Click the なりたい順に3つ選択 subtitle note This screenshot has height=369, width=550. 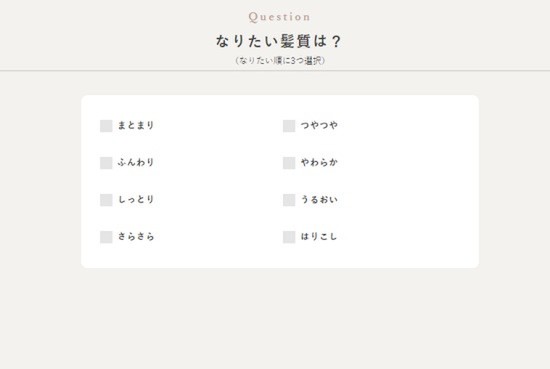tap(280, 60)
